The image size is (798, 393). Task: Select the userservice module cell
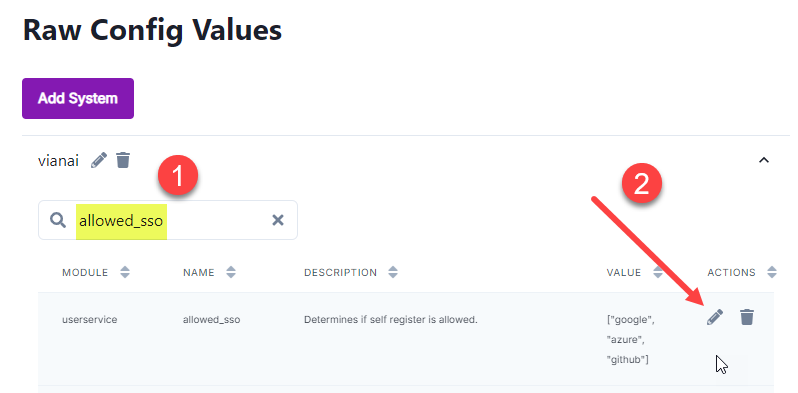90,320
